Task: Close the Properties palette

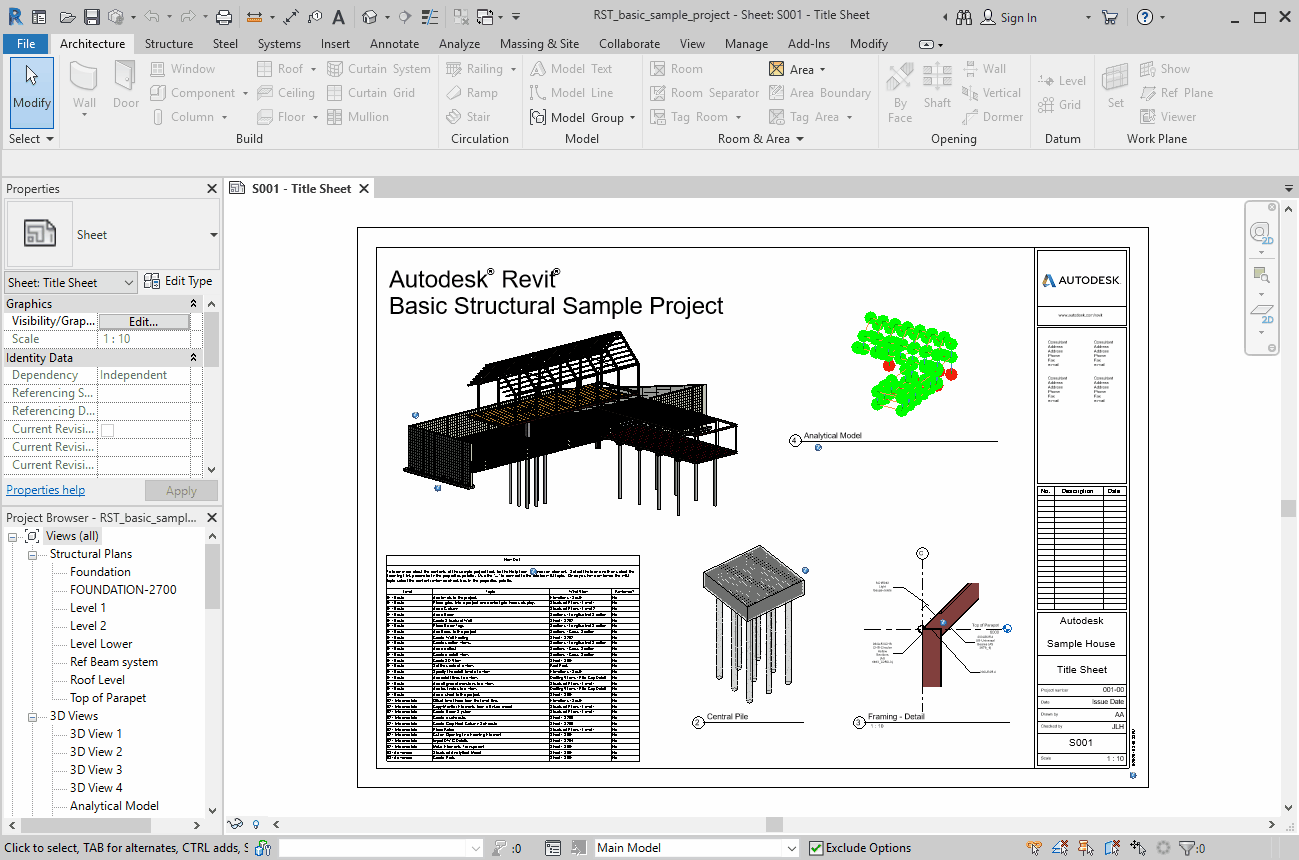Action: point(212,189)
